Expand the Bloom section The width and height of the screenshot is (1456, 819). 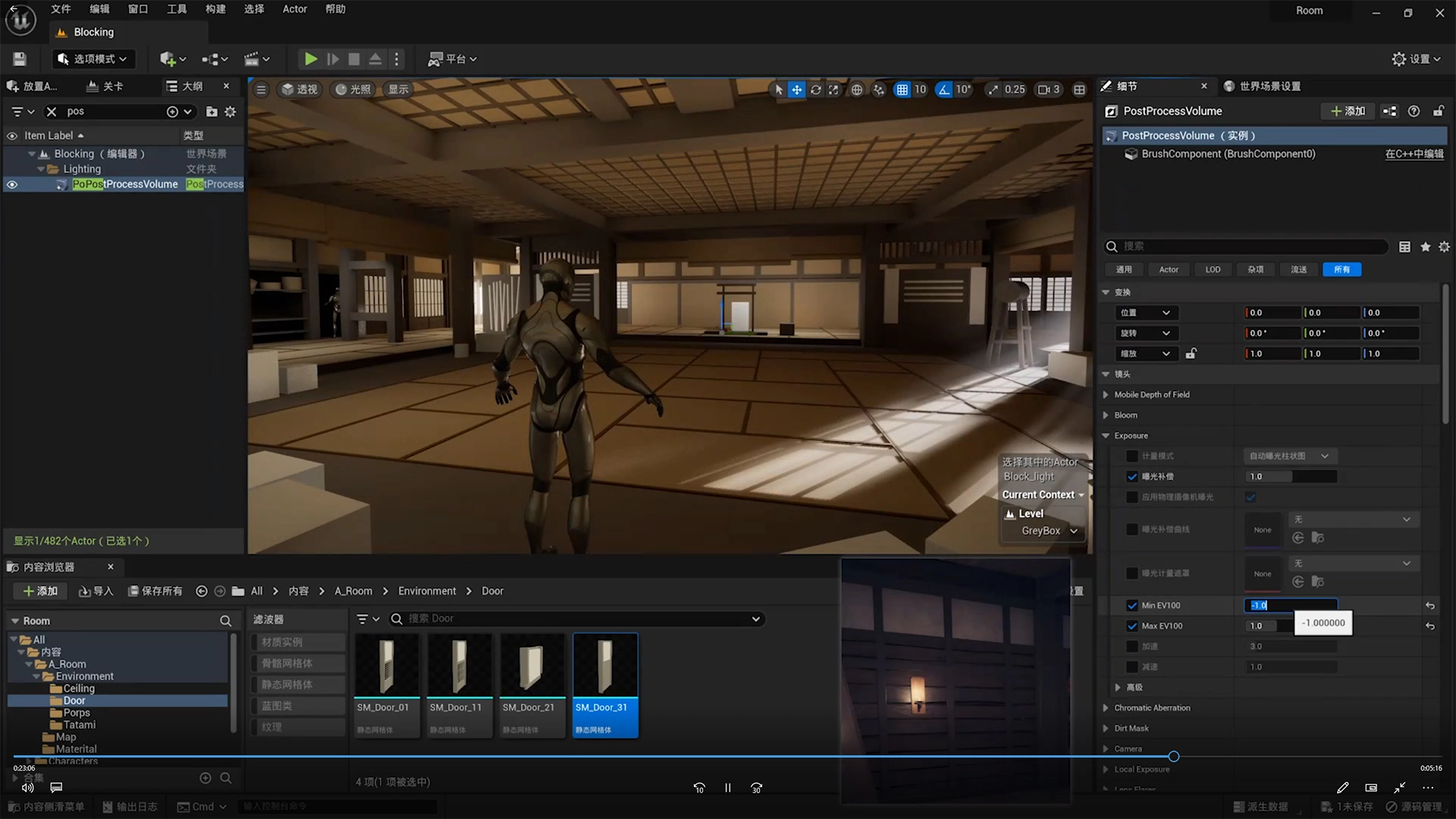(x=1106, y=415)
